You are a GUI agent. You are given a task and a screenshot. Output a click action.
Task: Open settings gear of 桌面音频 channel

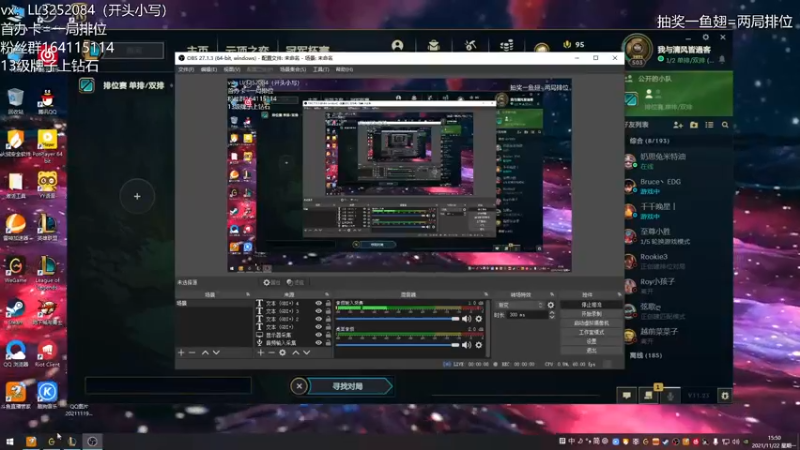[x=479, y=345]
